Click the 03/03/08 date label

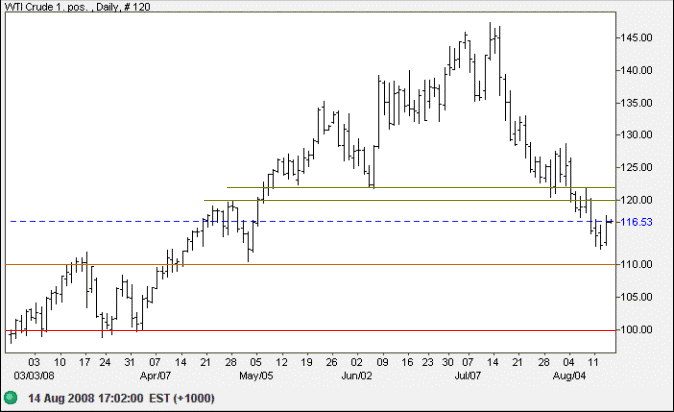[x=34, y=376]
